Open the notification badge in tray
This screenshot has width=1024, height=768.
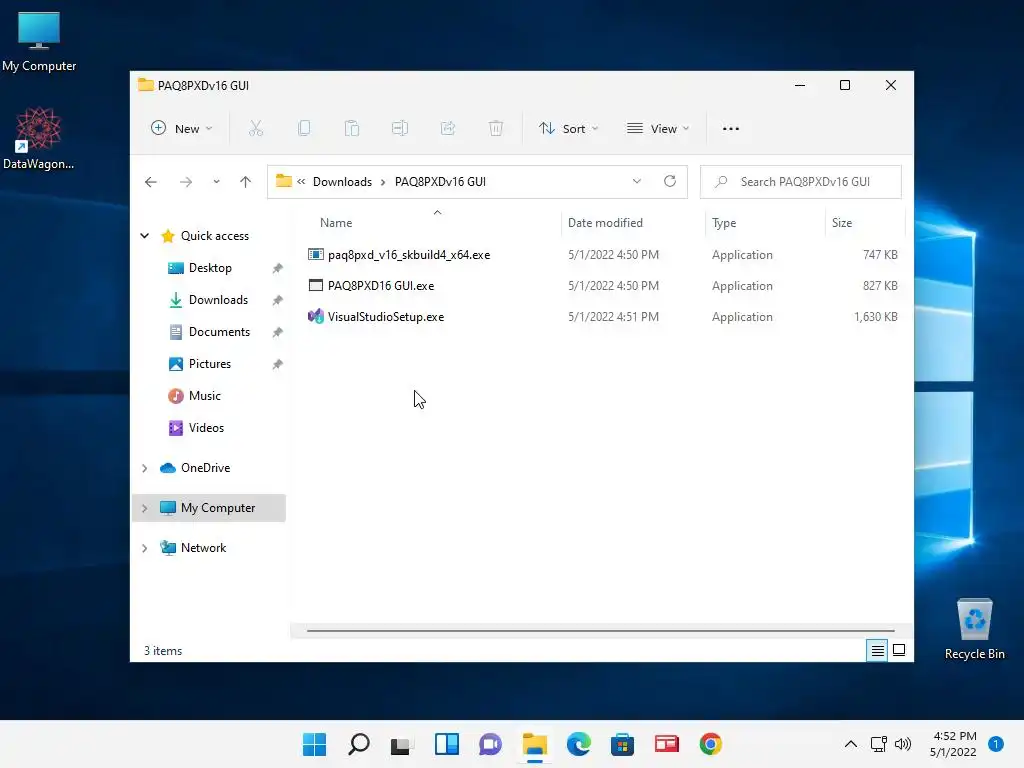click(x=996, y=744)
